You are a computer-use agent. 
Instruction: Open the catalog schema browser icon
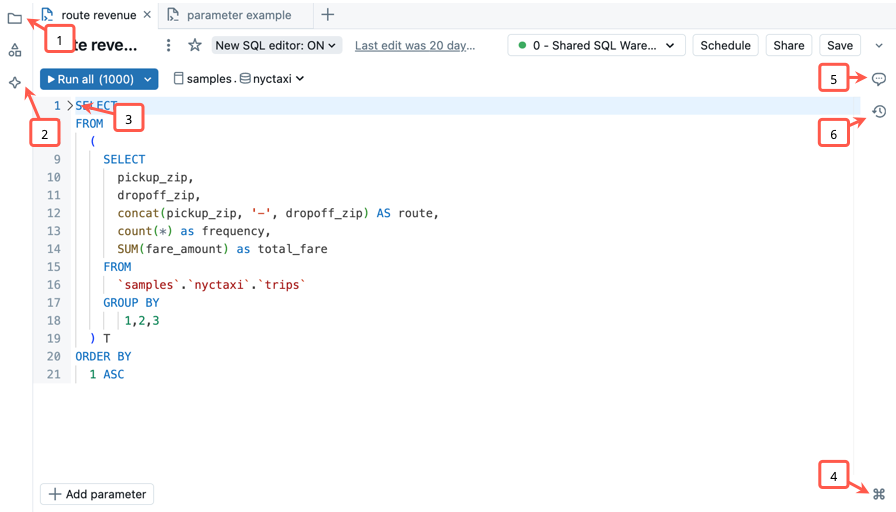[x=14, y=50]
